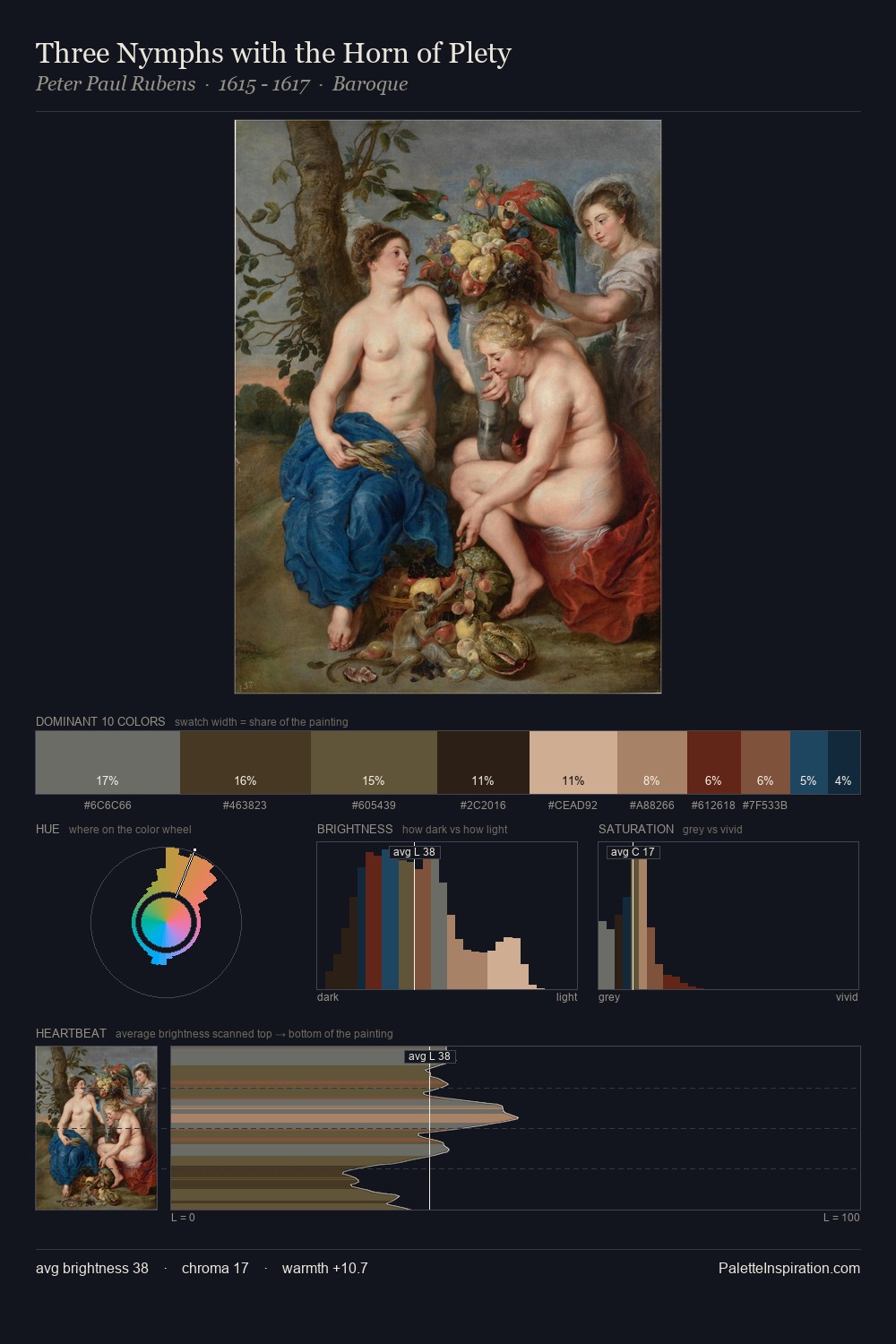Click the 'vivid' axis label
The width and height of the screenshot is (896, 1344).
coord(847,997)
